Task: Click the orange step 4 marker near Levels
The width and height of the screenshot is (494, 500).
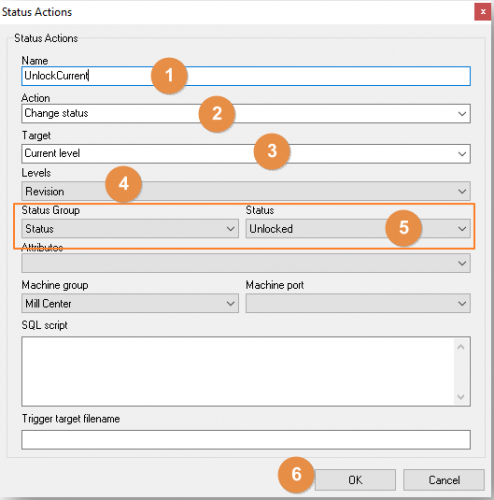Action: [124, 184]
